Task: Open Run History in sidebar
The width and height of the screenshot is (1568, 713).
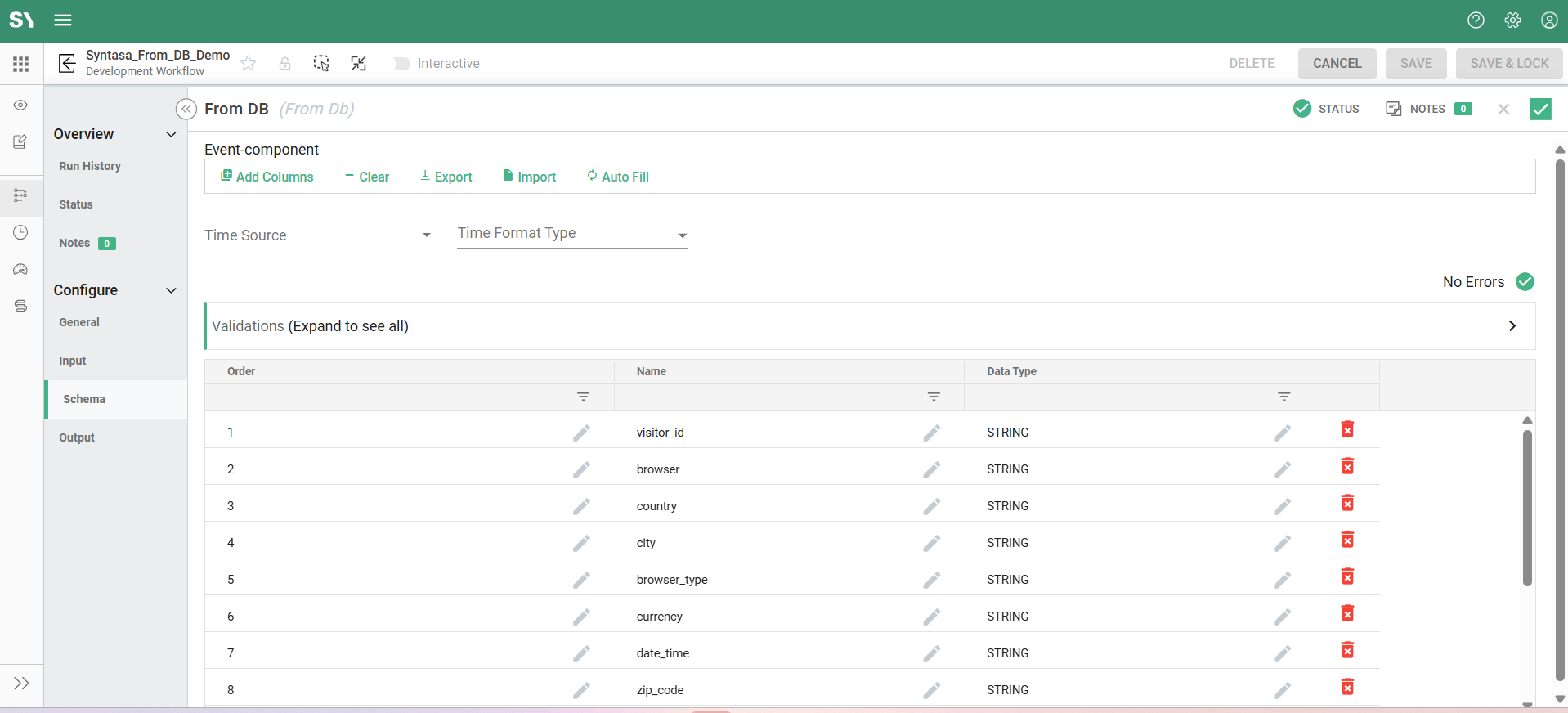Action: click(90, 166)
